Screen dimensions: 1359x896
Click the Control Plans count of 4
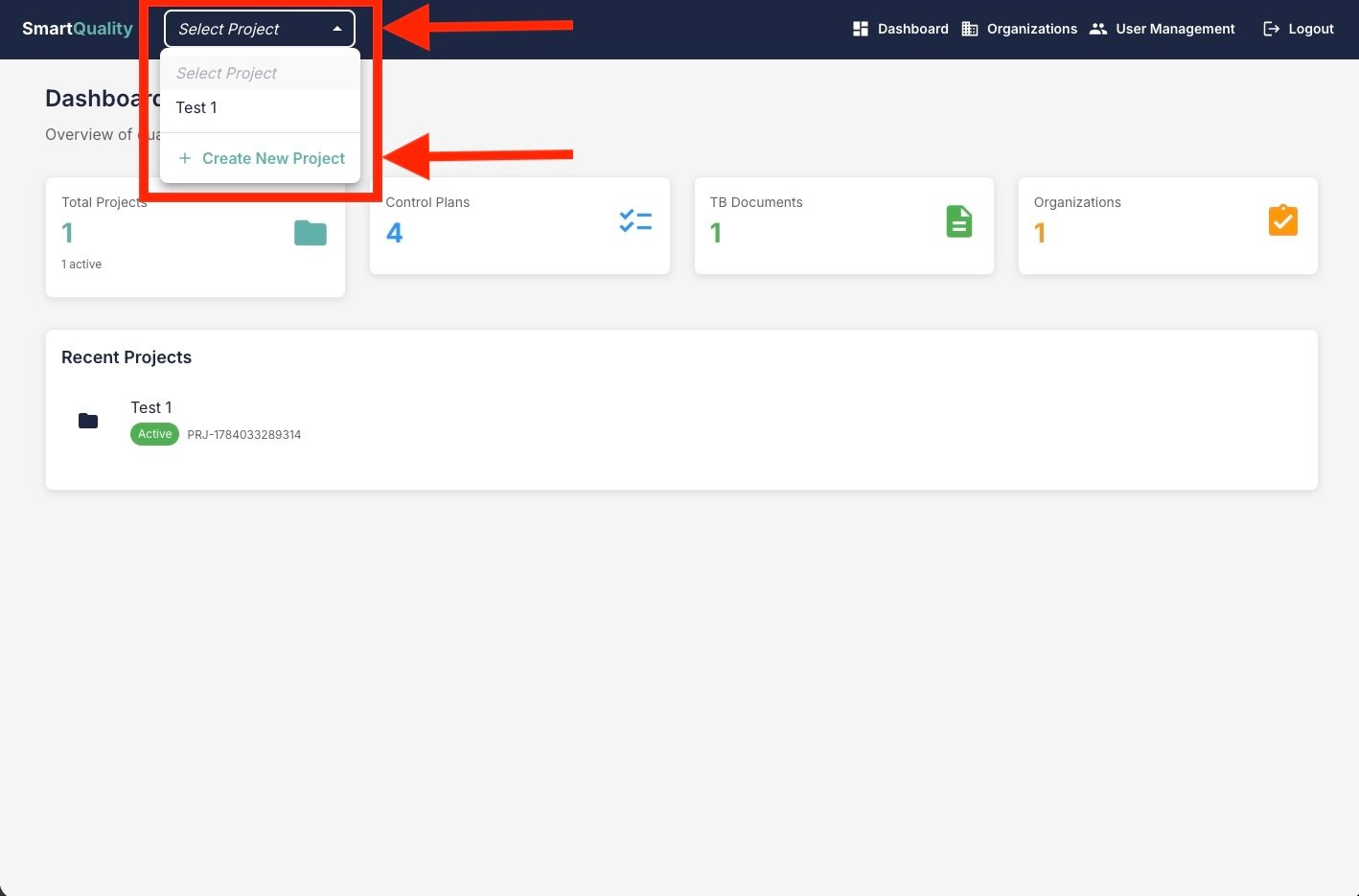(394, 233)
